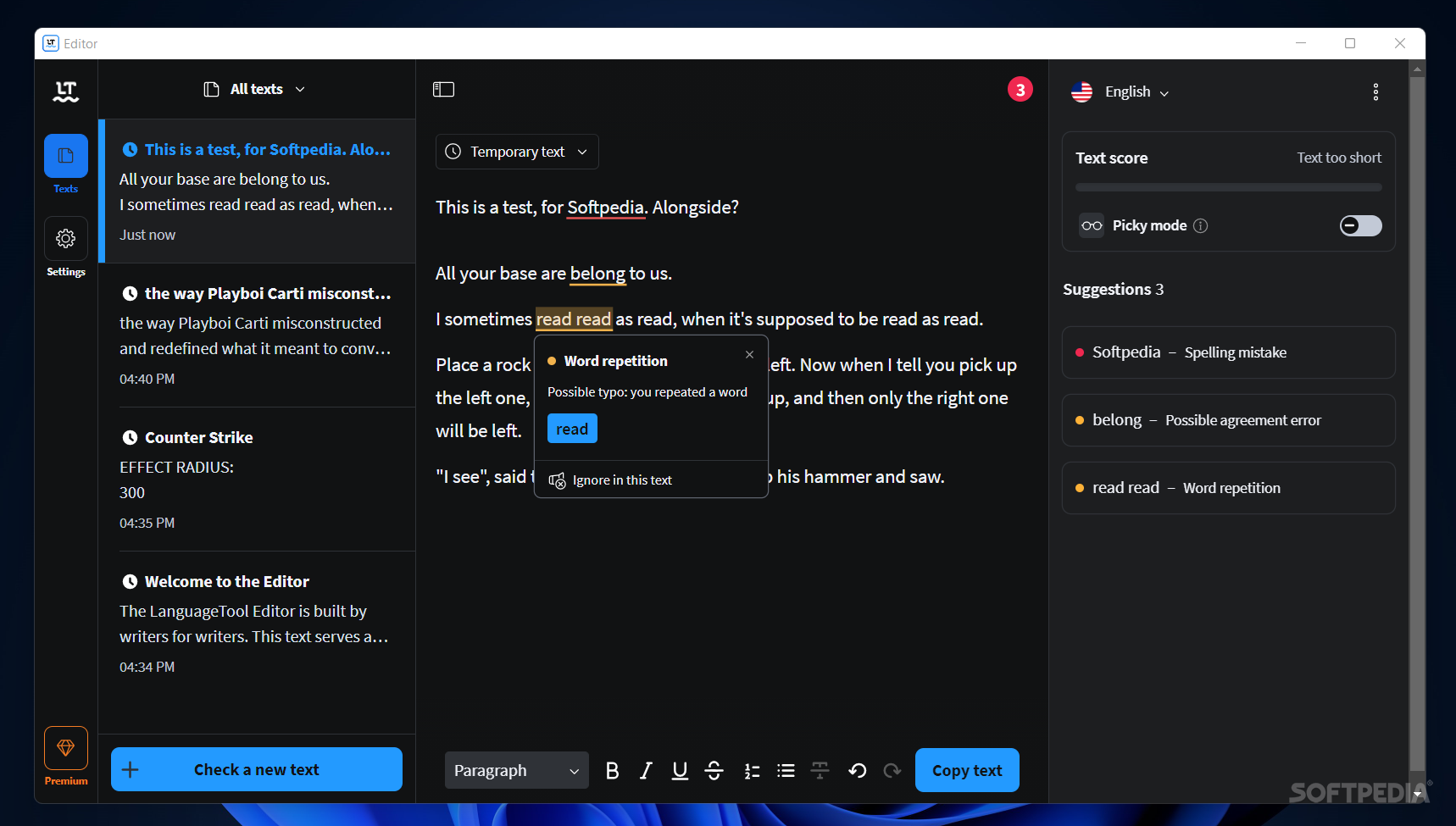
Task: Open the Paragraph style dropdown
Action: click(517, 770)
